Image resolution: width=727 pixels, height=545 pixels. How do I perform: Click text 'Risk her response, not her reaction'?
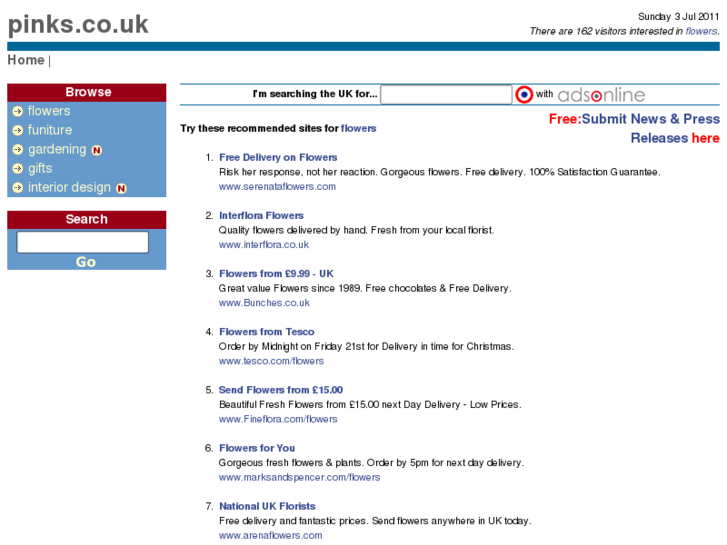click(297, 172)
